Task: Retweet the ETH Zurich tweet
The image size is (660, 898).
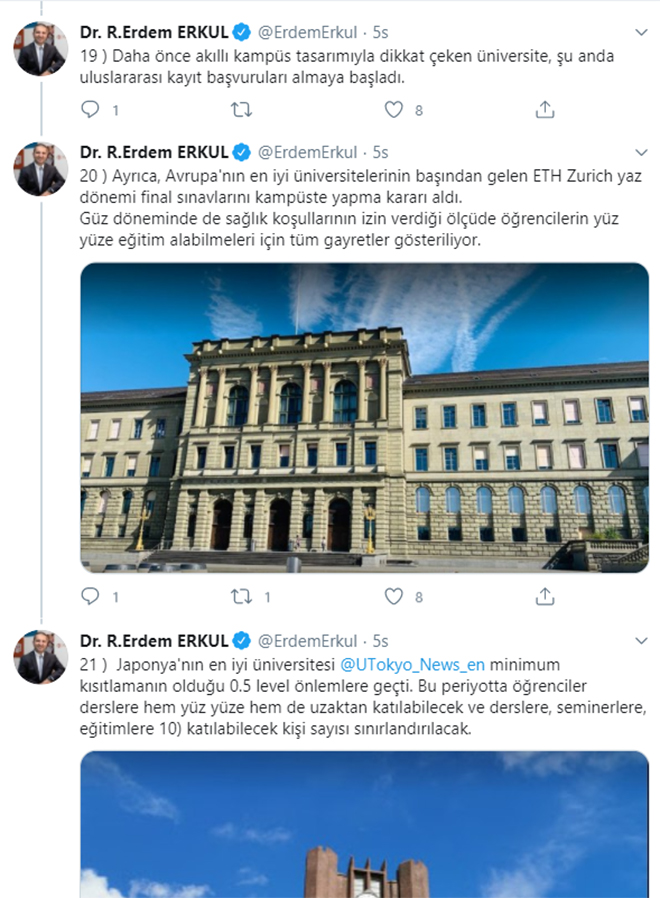Action: [241, 597]
